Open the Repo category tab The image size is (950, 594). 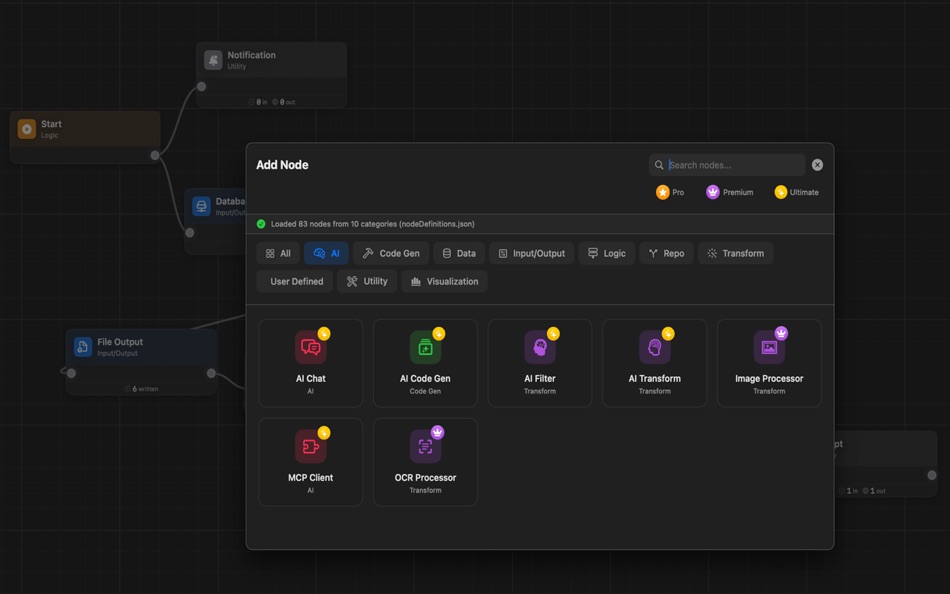click(666, 253)
